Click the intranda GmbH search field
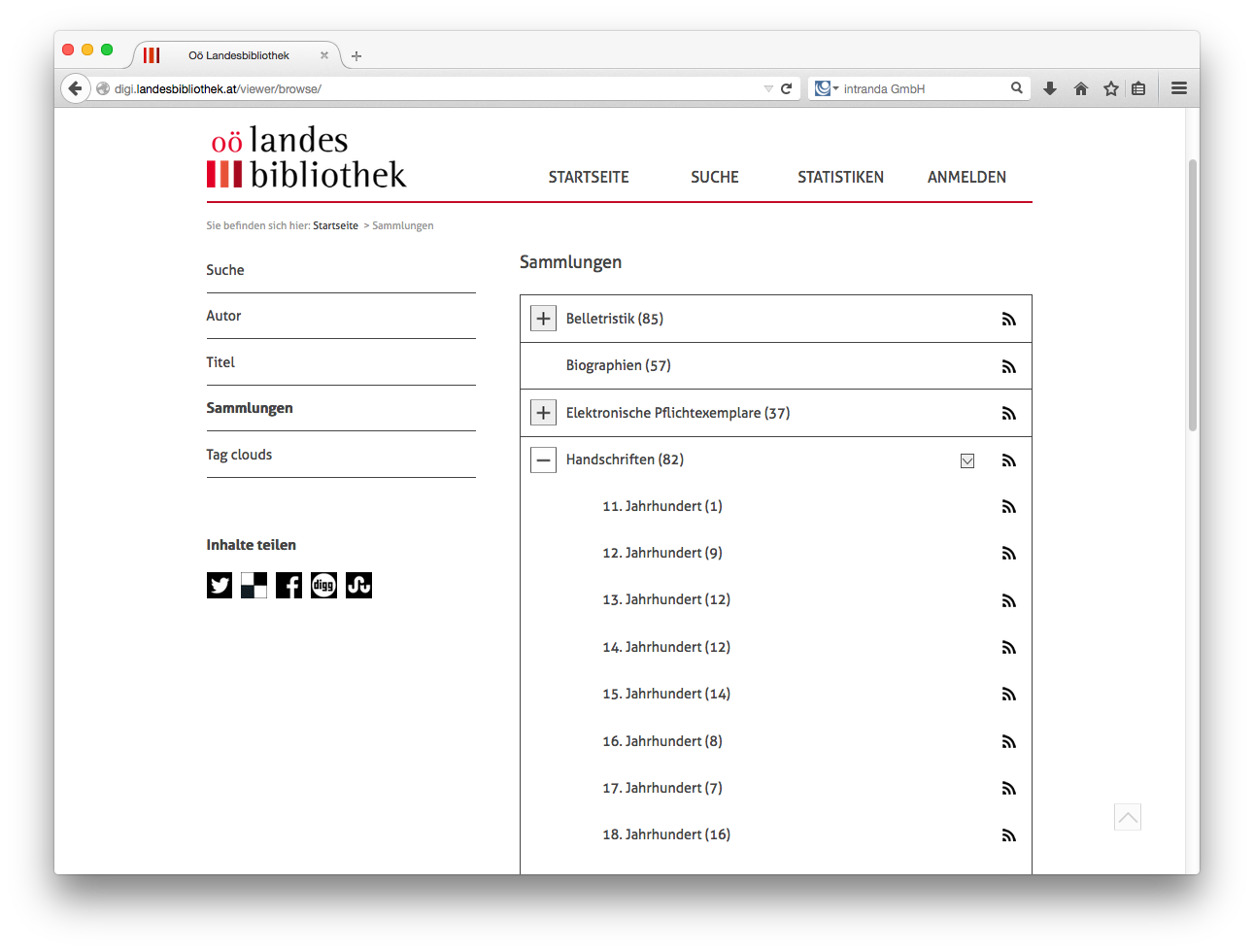1254x952 pixels. (918, 88)
